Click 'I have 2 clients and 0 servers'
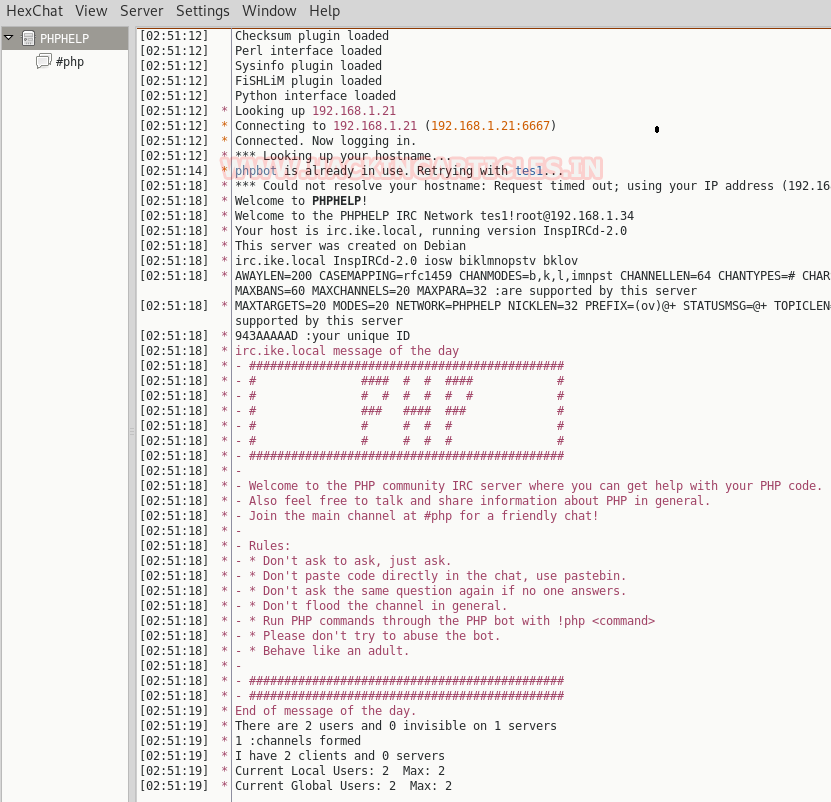The width and height of the screenshot is (831, 802). pos(340,756)
